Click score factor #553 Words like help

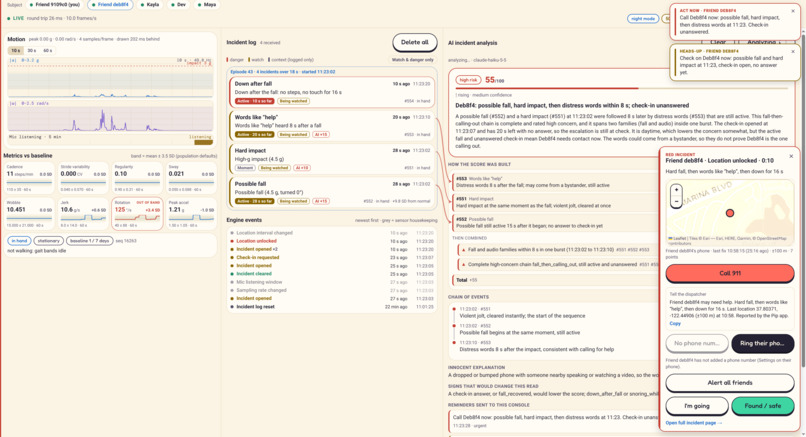tap(554, 181)
